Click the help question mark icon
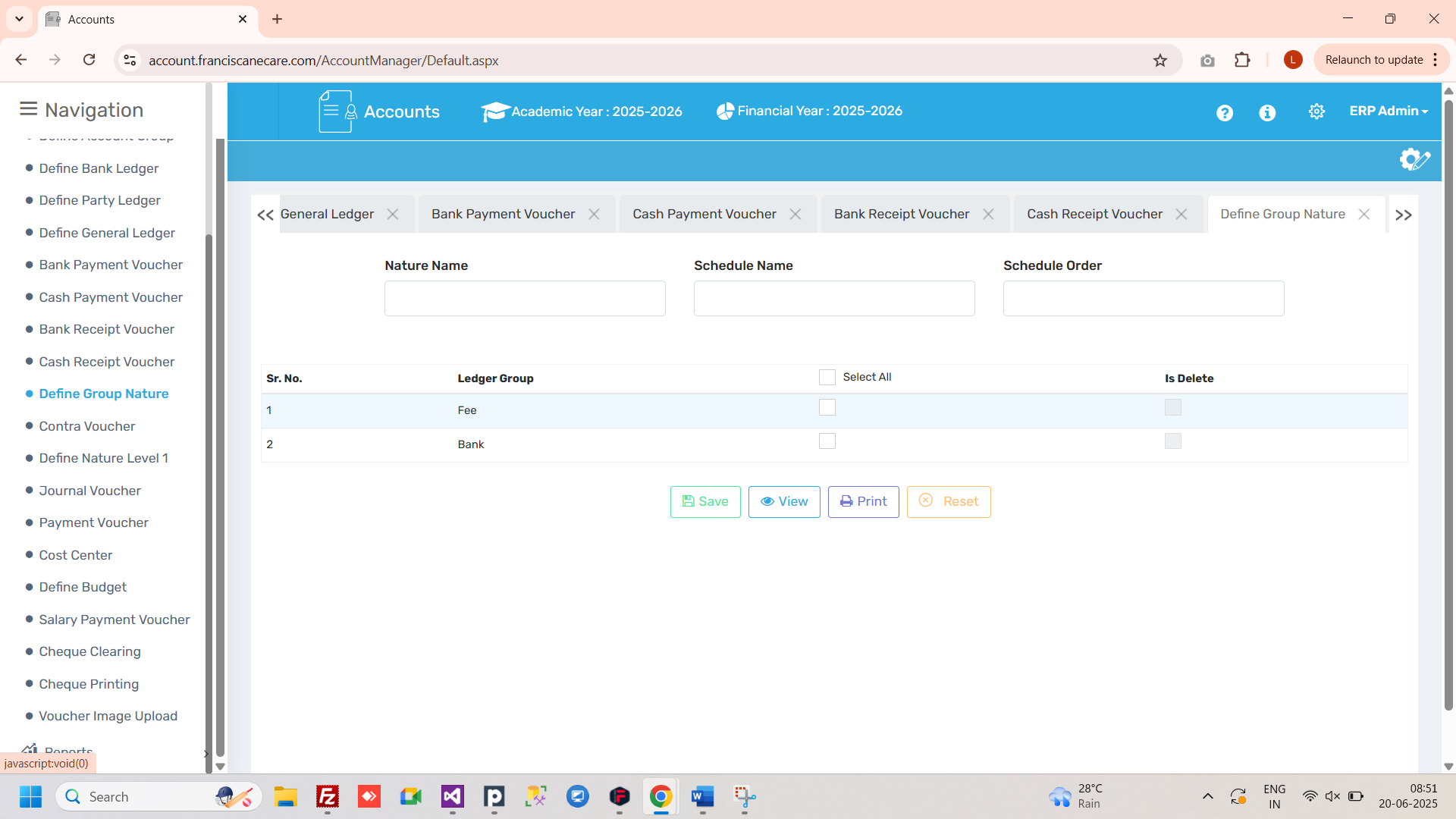This screenshot has width=1456, height=819. [1224, 112]
